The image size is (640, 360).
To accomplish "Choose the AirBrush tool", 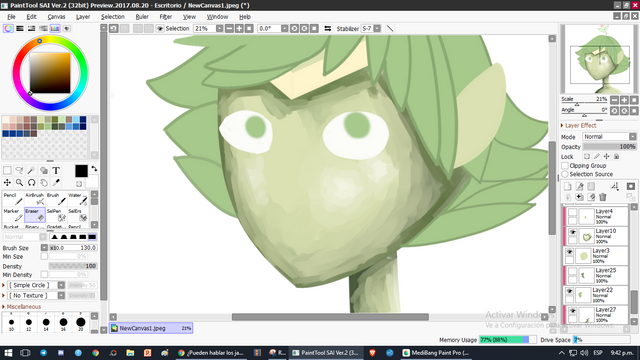I will tap(35, 199).
